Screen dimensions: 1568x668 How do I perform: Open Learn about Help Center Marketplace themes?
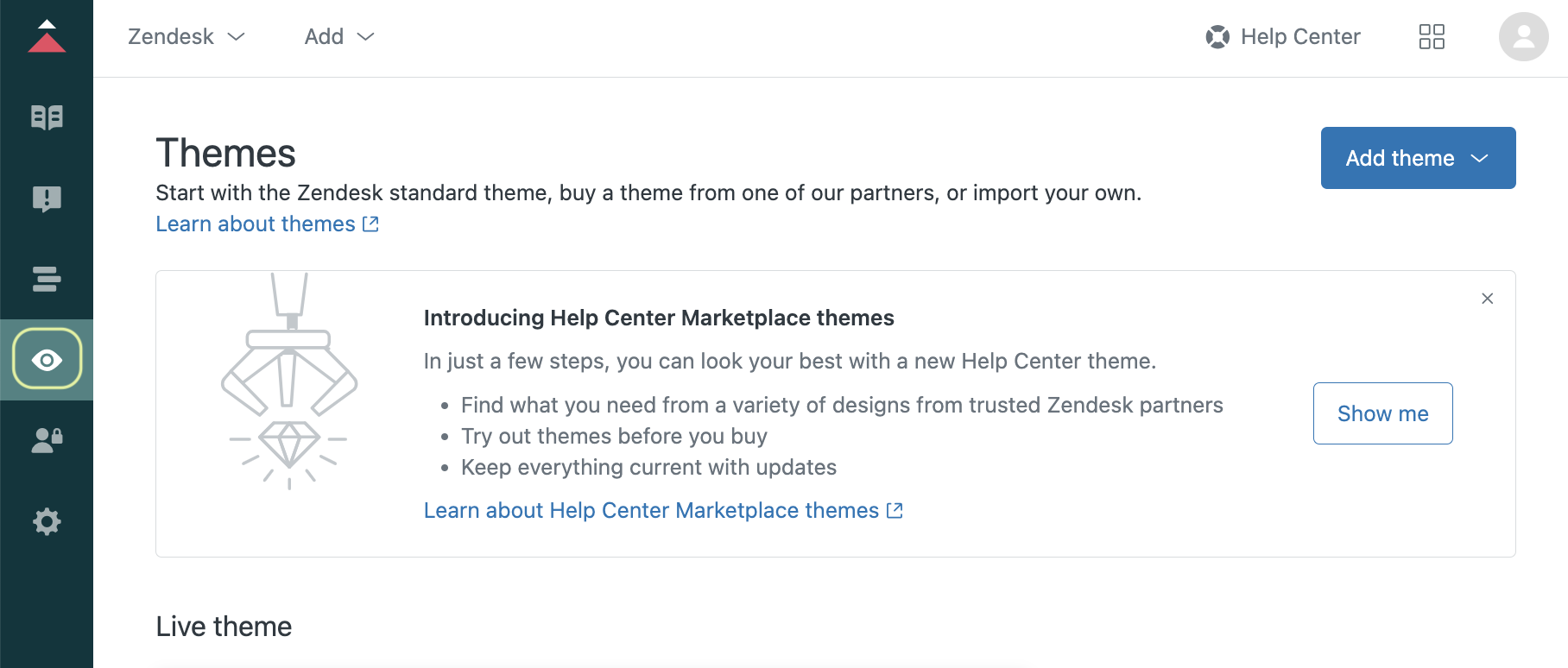662,510
